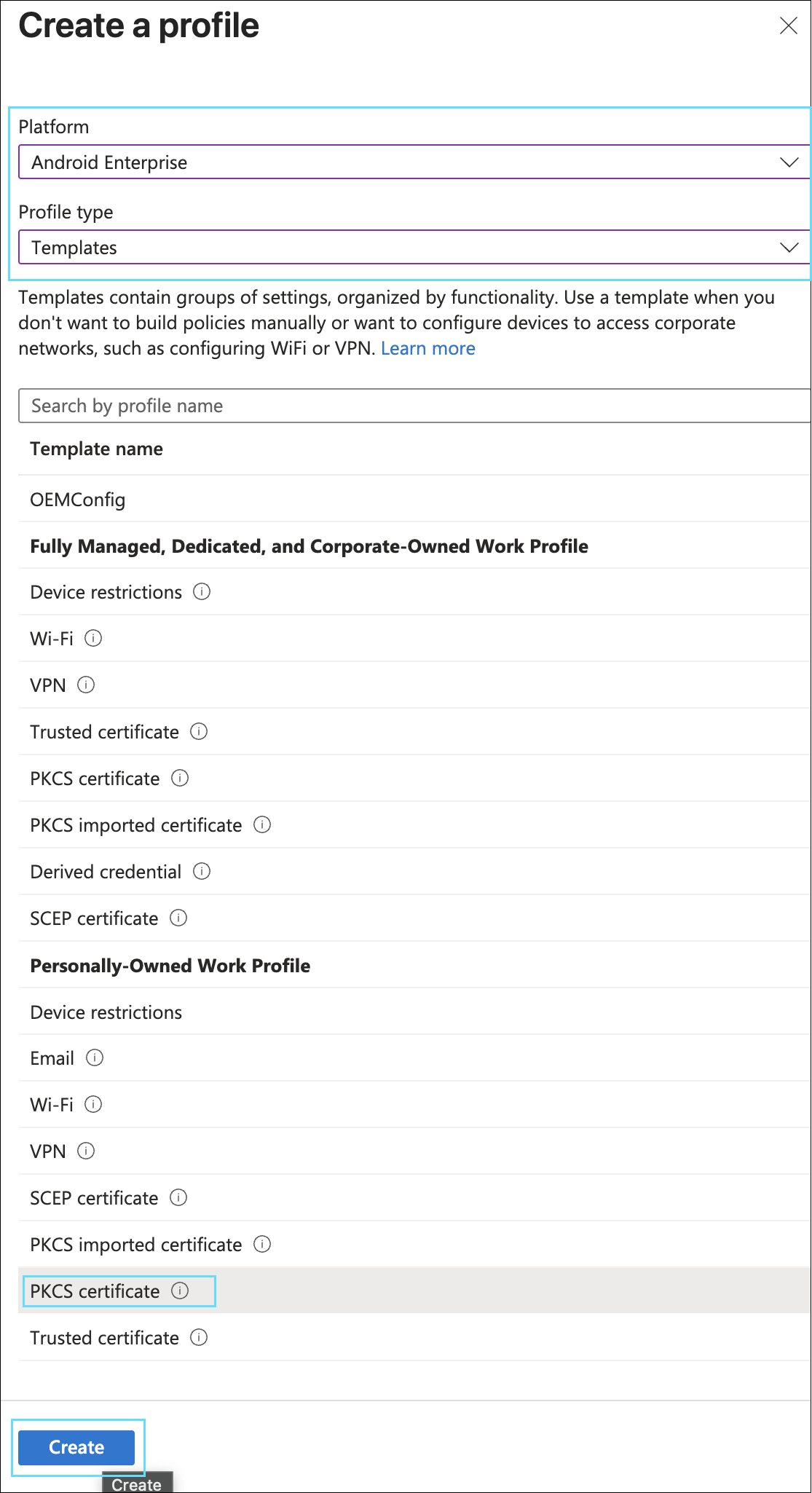
Task: Select Personally-Owned Device restrictions template
Action: pos(106,1012)
